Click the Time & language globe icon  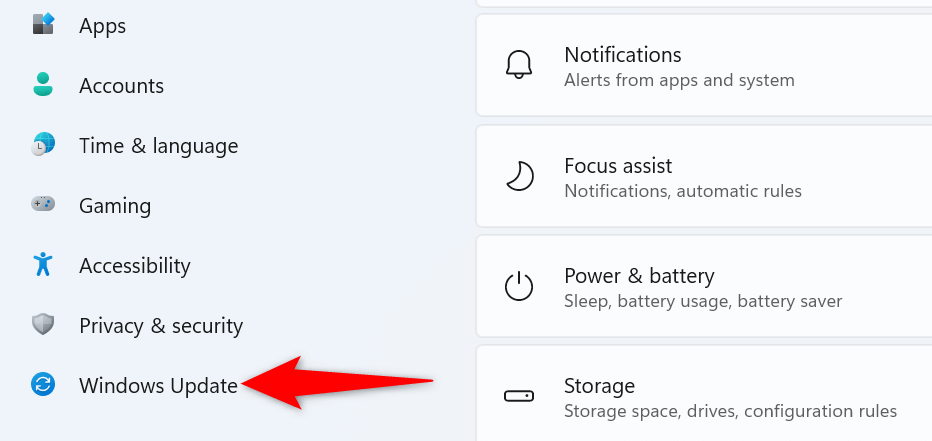tap(43, 145)
